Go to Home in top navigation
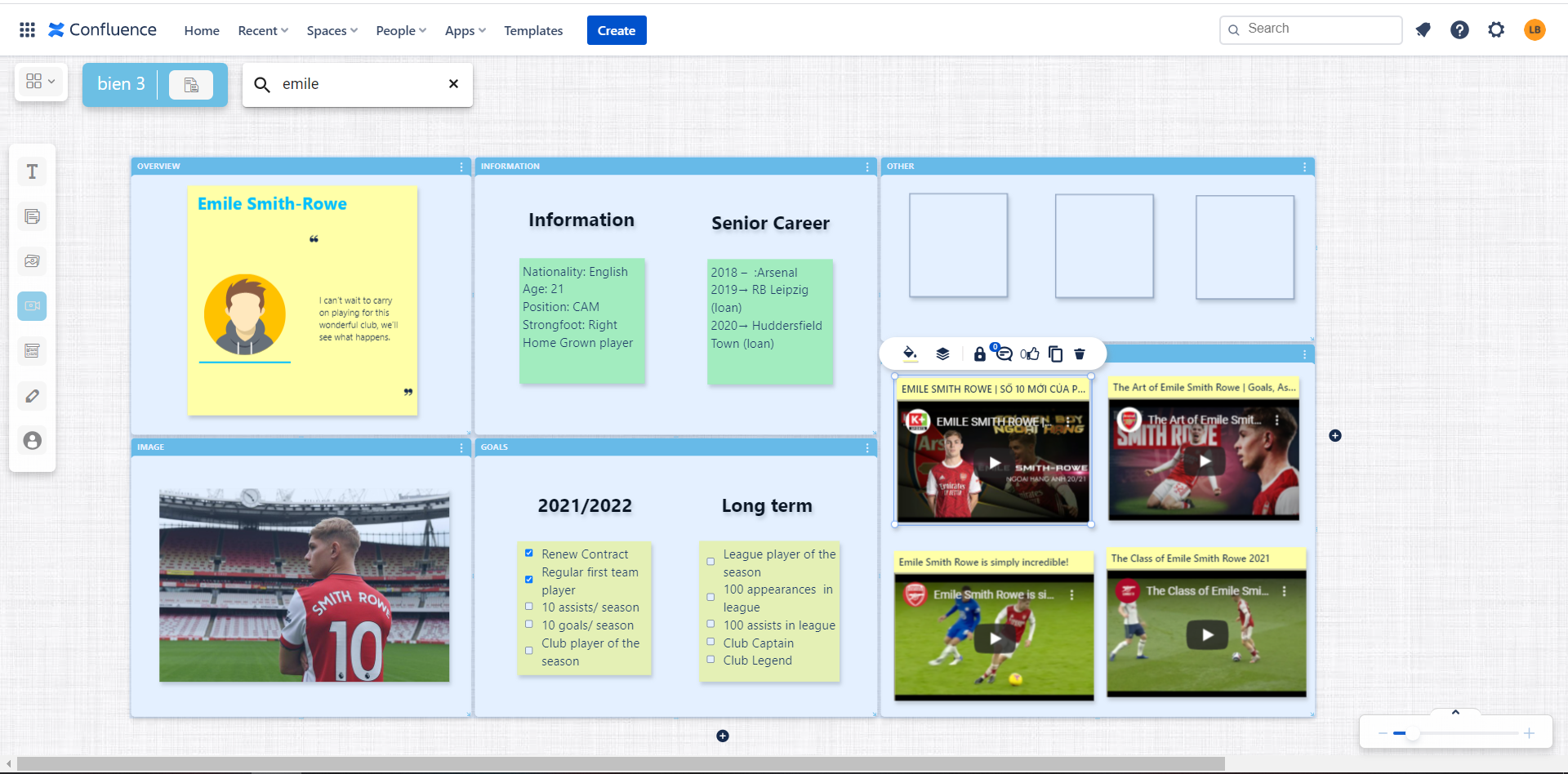The image size is (1568, 774). [x=202, y=31]
